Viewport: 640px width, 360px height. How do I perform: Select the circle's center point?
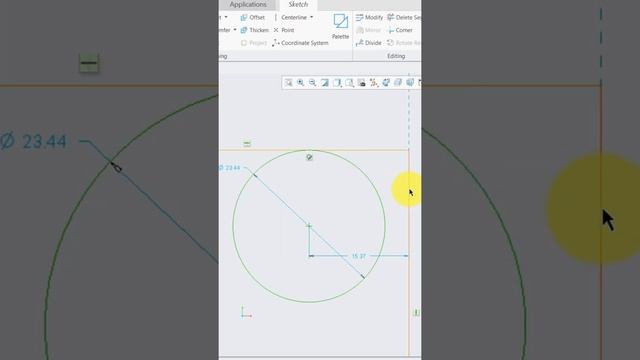[309, 225]
